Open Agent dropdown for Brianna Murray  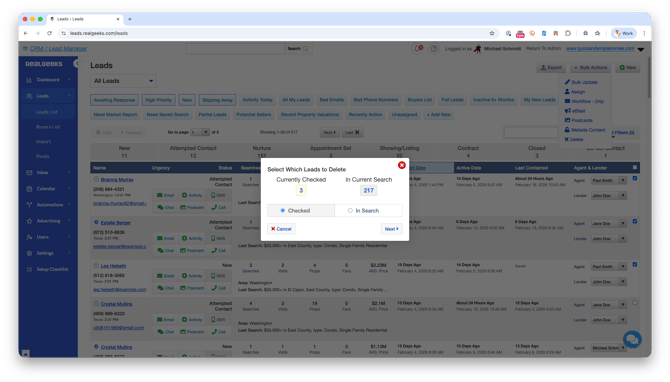tap(609, 181)
